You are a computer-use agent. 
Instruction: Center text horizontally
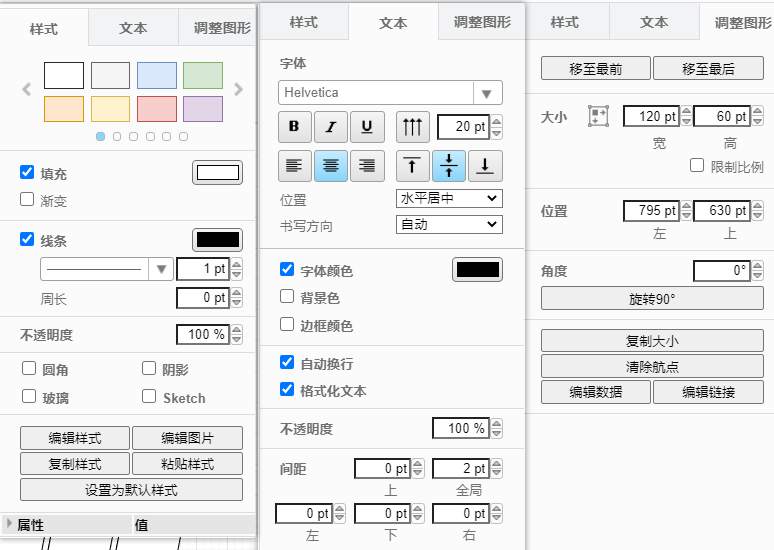pyautogui.click(x=331, y=166)
